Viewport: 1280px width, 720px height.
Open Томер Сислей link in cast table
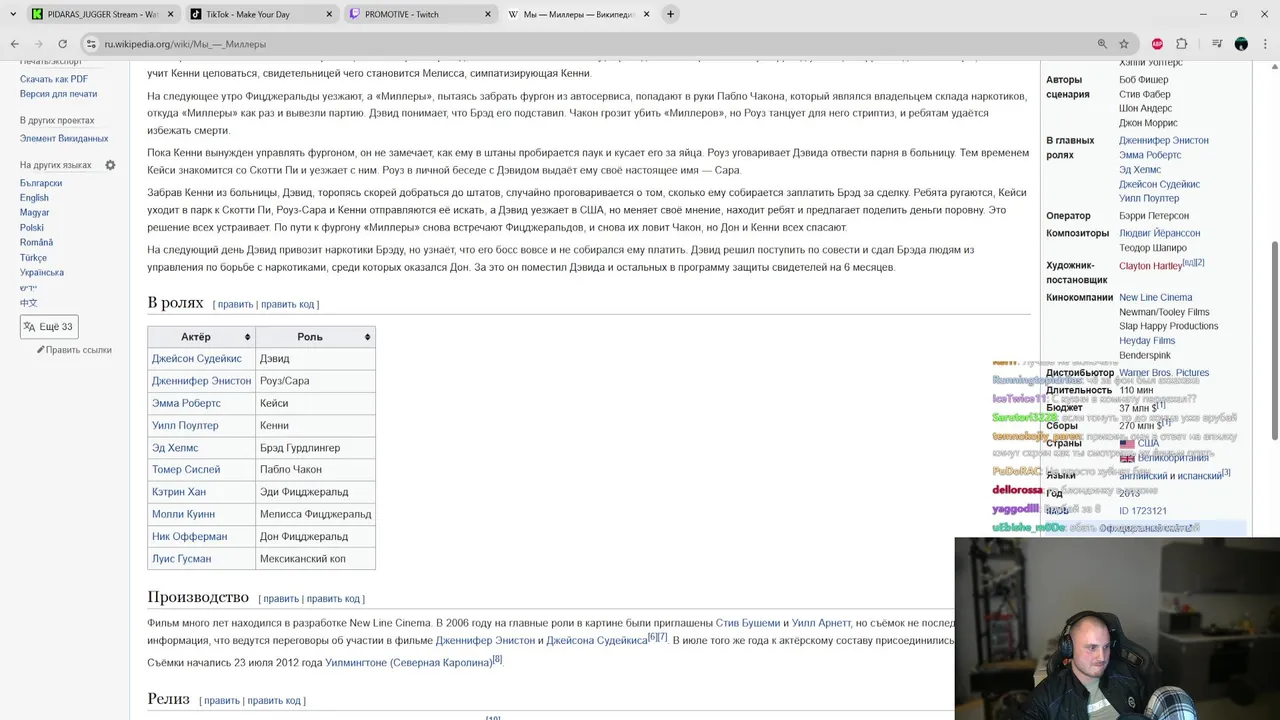point(186,470)
